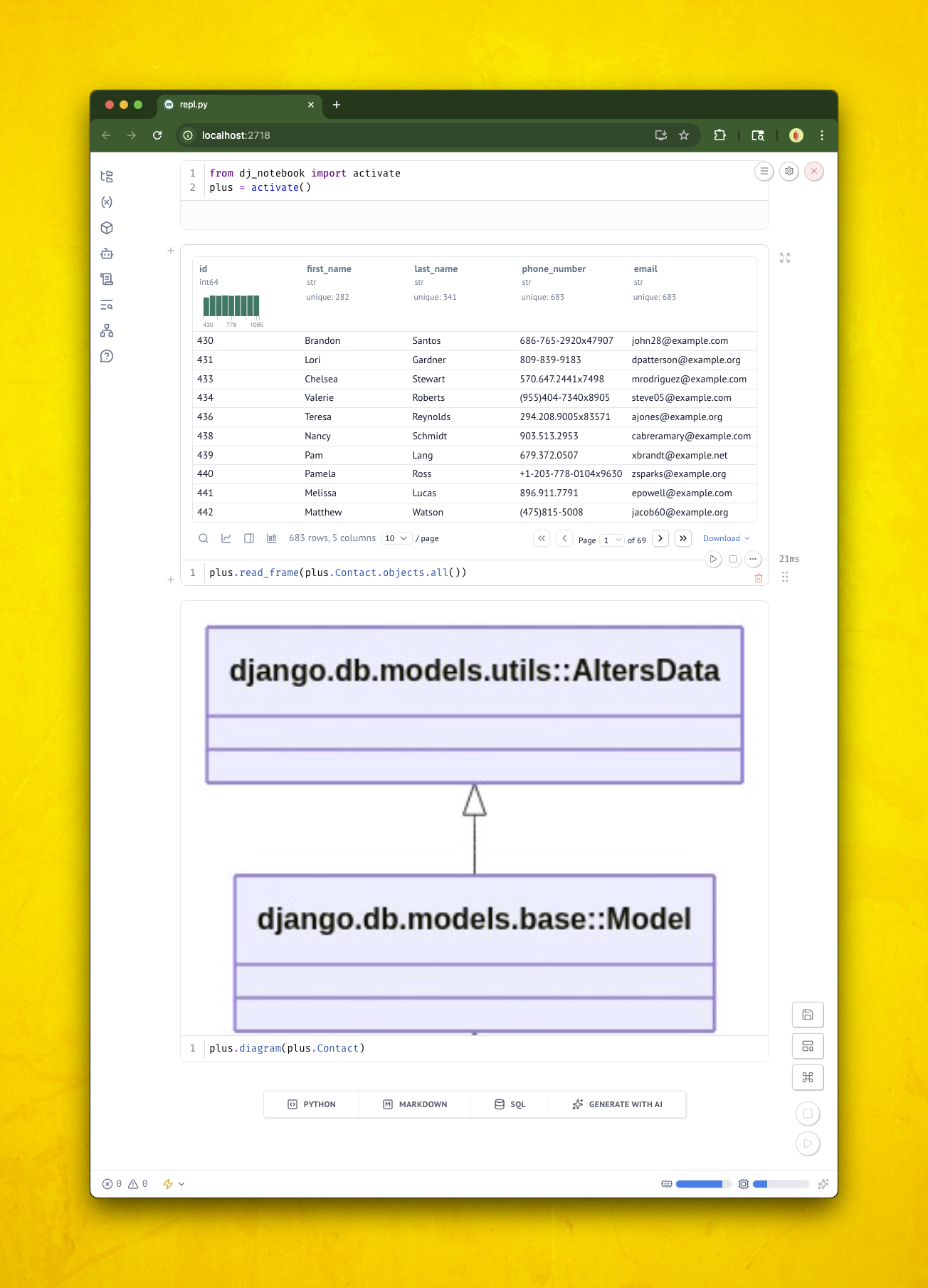Screen dimensions: 928x1288
Task: Open the packages cube icon
Action: tap(107, 228)
